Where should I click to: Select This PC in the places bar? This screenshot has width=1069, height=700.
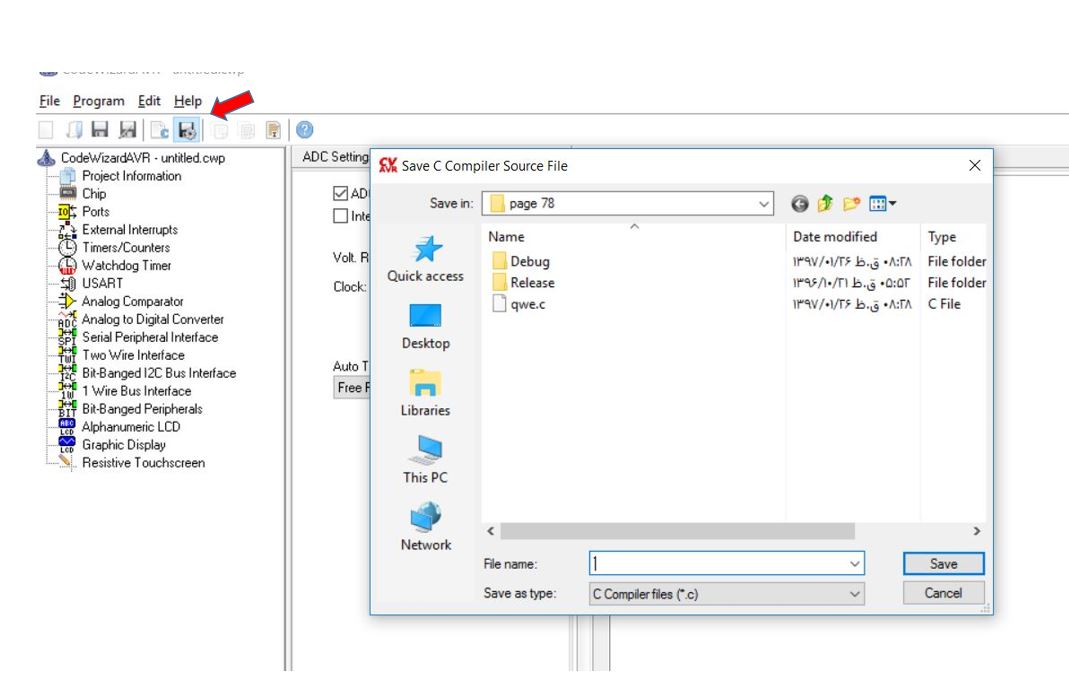click(x=425, y=460)
